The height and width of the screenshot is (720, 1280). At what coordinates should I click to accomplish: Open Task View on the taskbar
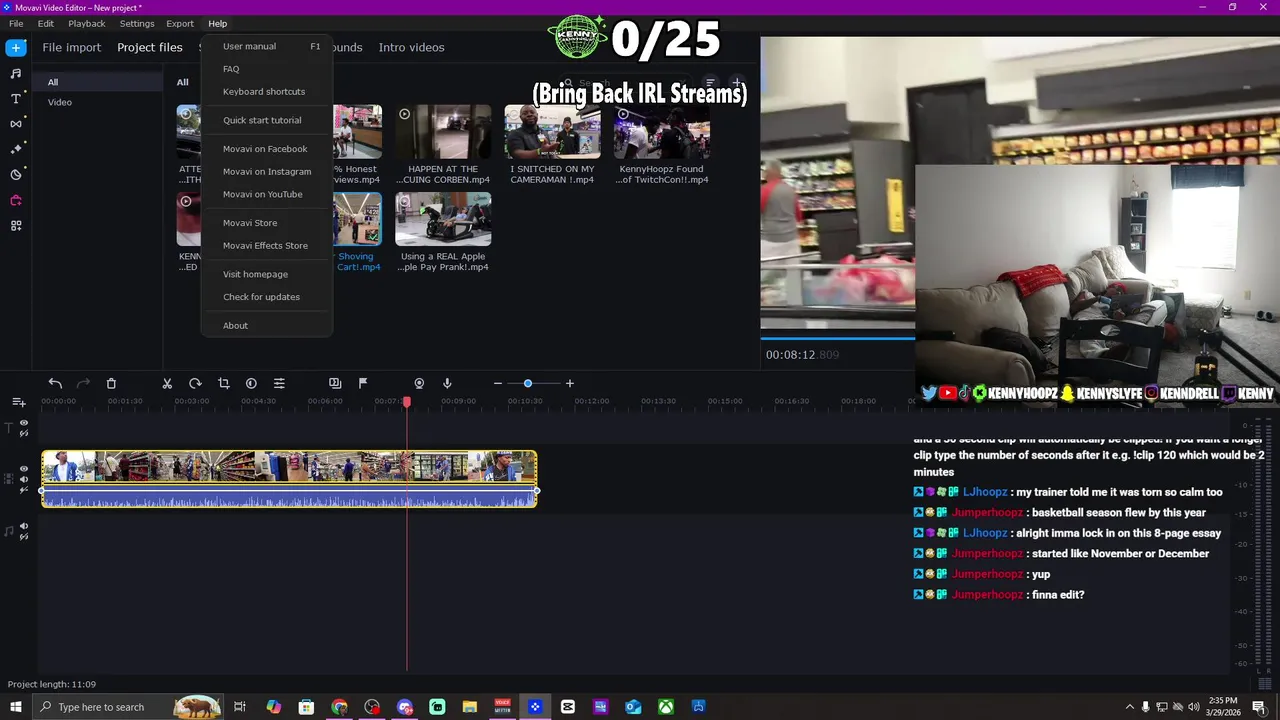coord(240,707)
